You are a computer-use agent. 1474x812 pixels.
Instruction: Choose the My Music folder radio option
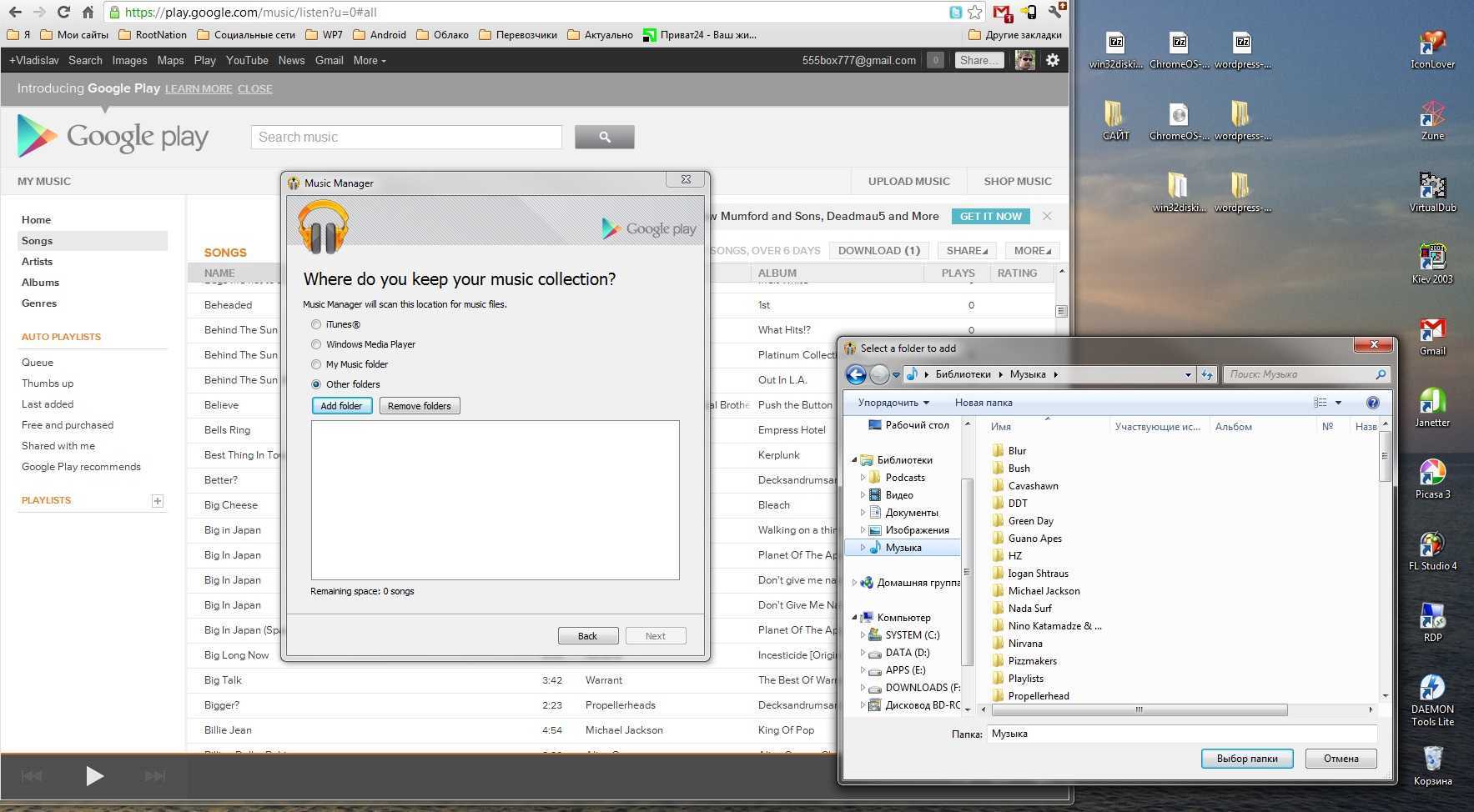tap(316, 364)
